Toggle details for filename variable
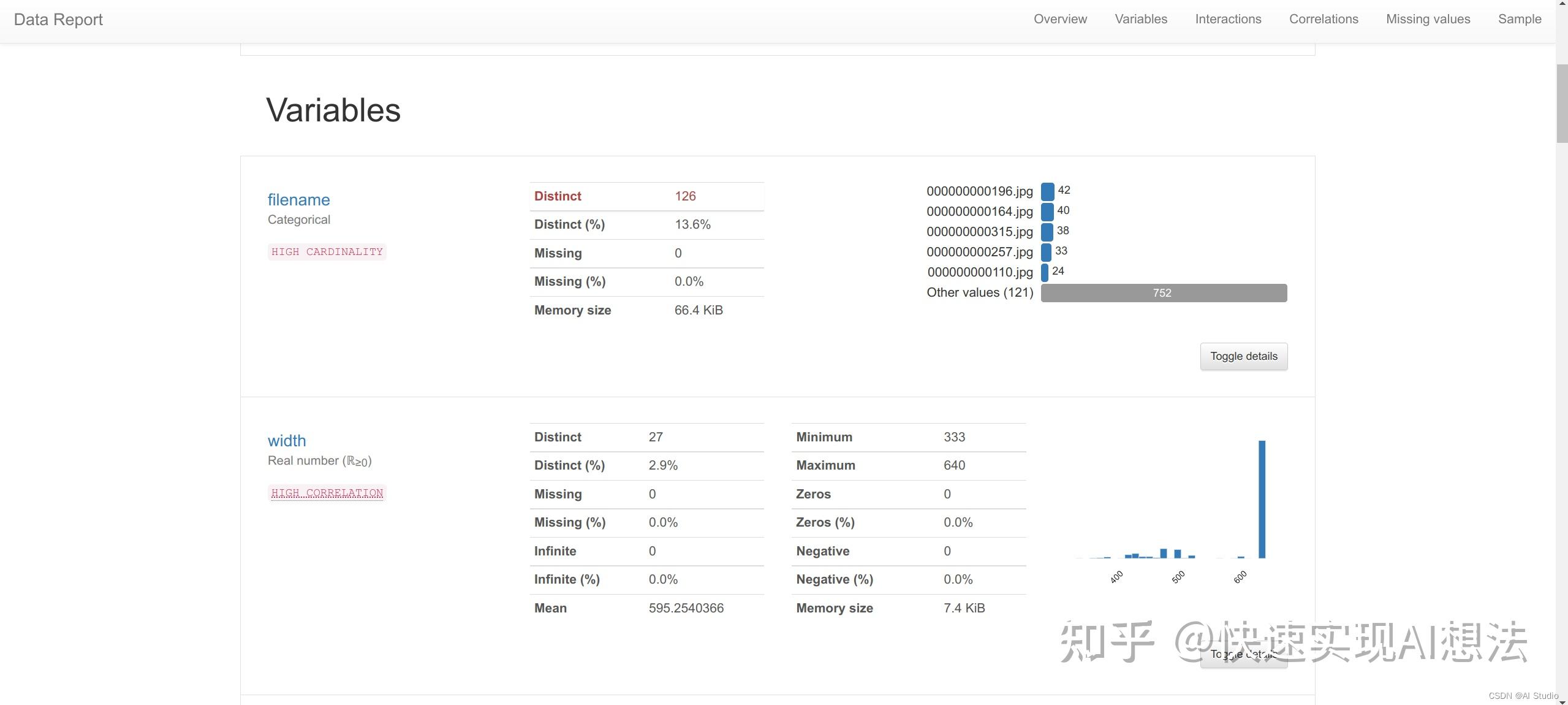 tap(1243, 356)
